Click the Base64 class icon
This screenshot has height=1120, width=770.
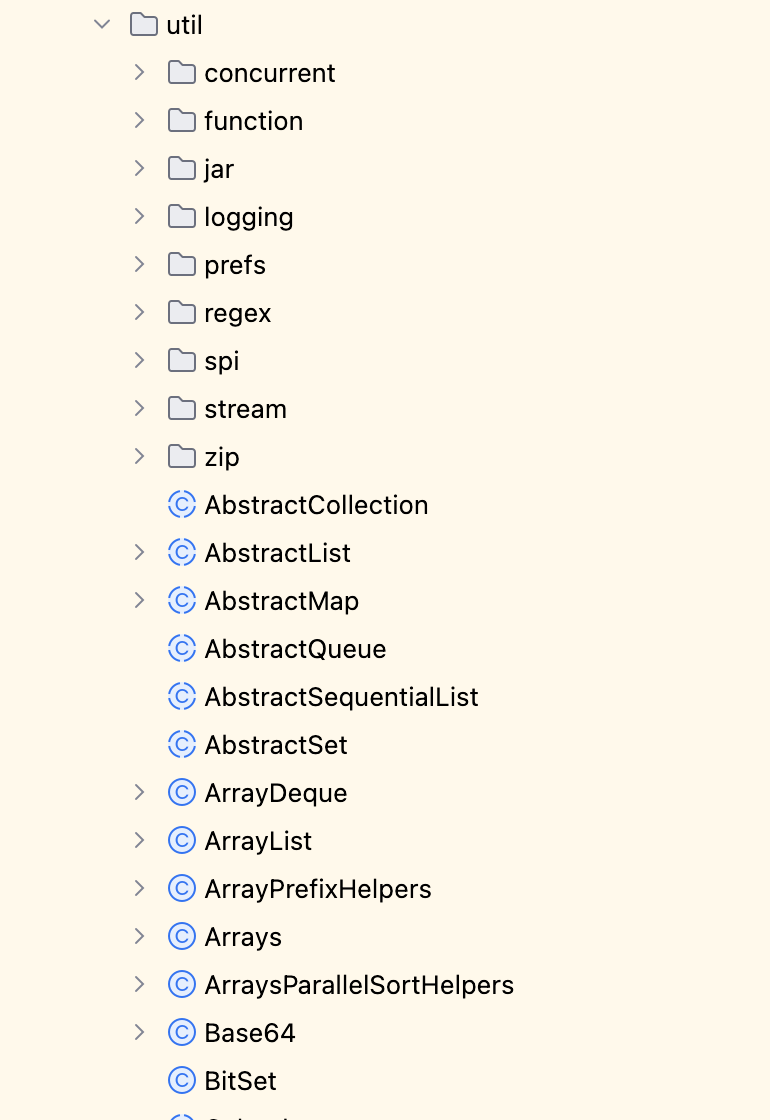[x=181, y=1033]
